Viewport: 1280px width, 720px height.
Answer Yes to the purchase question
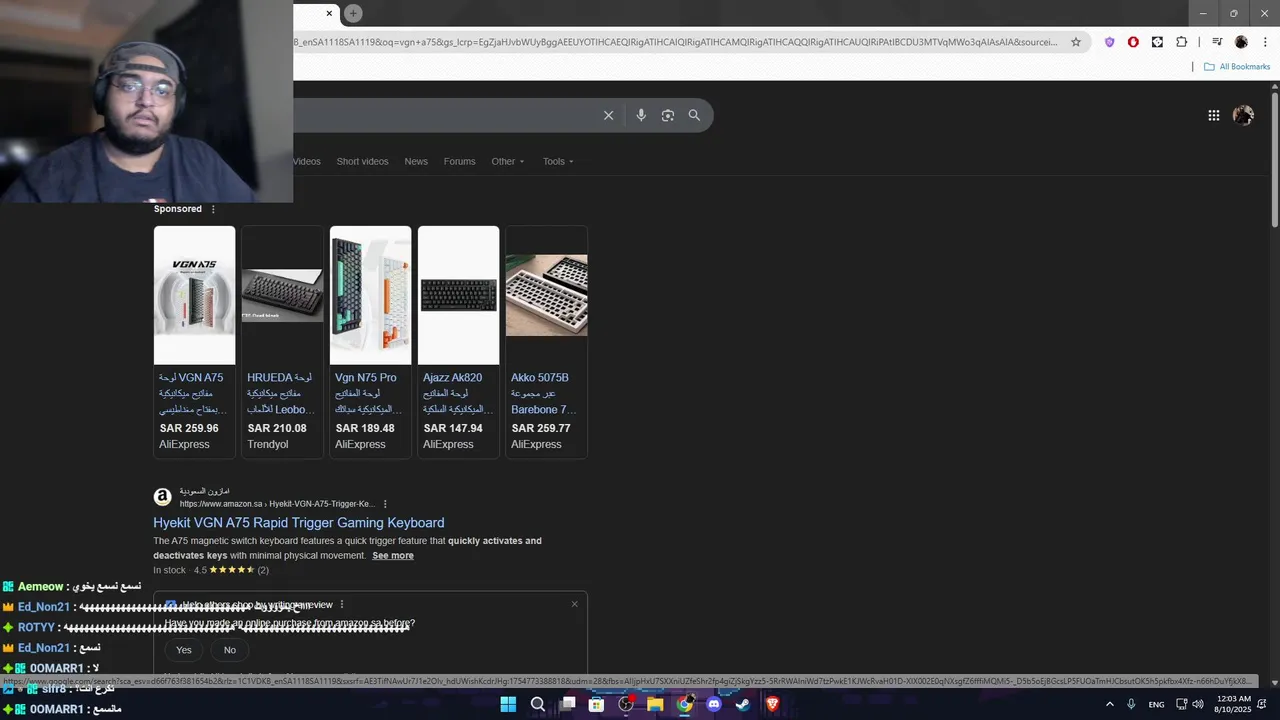point(184,650)
